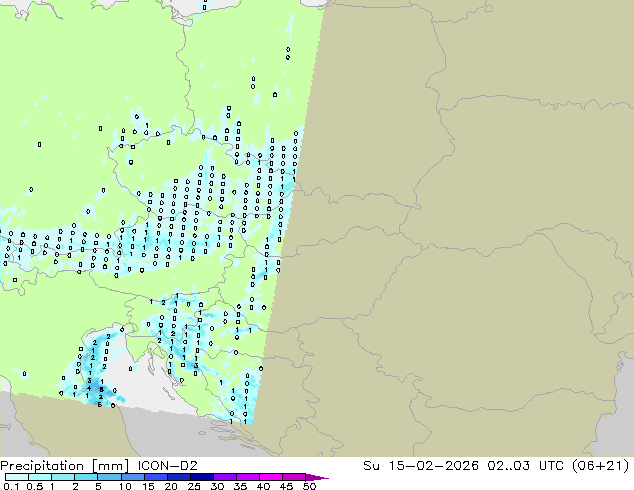Click the 40–45 mm magenta legend swatch
634x490 pixels.
coord(271,477)
